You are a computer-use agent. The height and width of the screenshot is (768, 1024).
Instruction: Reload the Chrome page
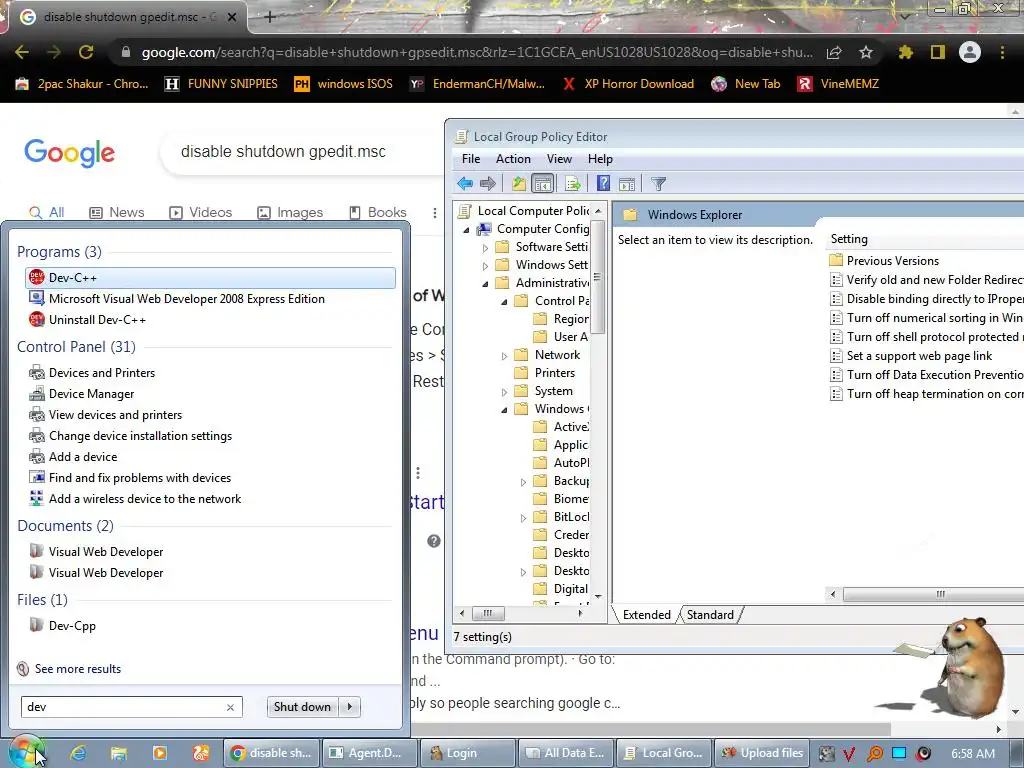coord(86,52)
